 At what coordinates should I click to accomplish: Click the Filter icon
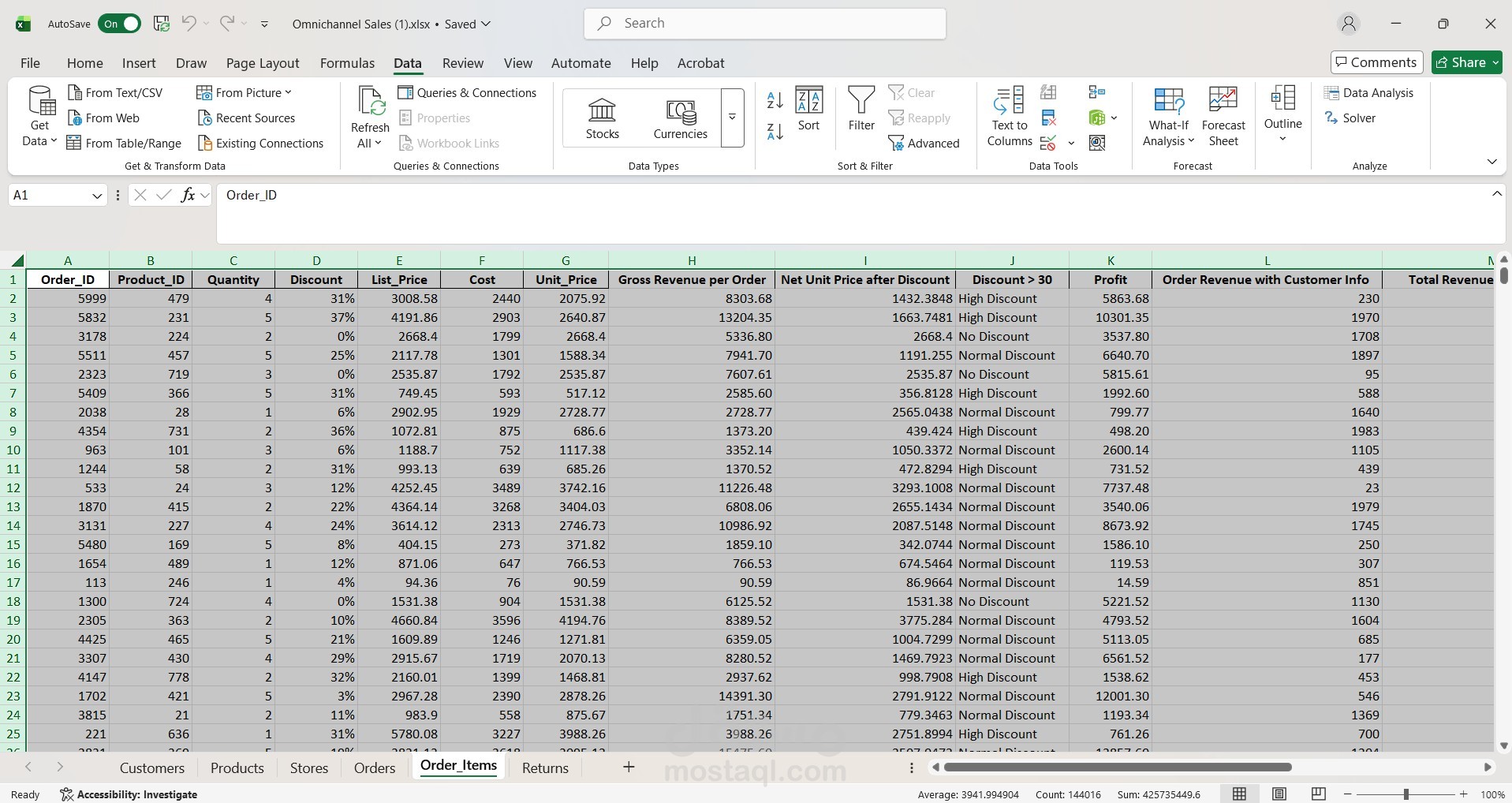[x=861, y=110]
